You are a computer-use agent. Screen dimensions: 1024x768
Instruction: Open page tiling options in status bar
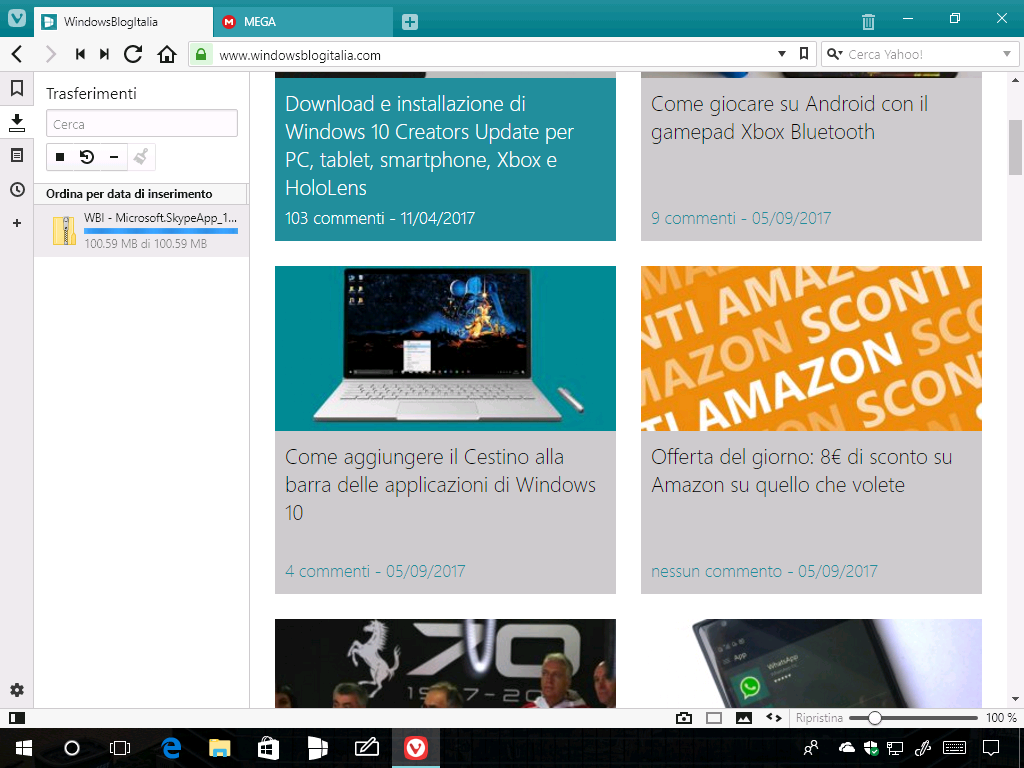coord(714,718)
